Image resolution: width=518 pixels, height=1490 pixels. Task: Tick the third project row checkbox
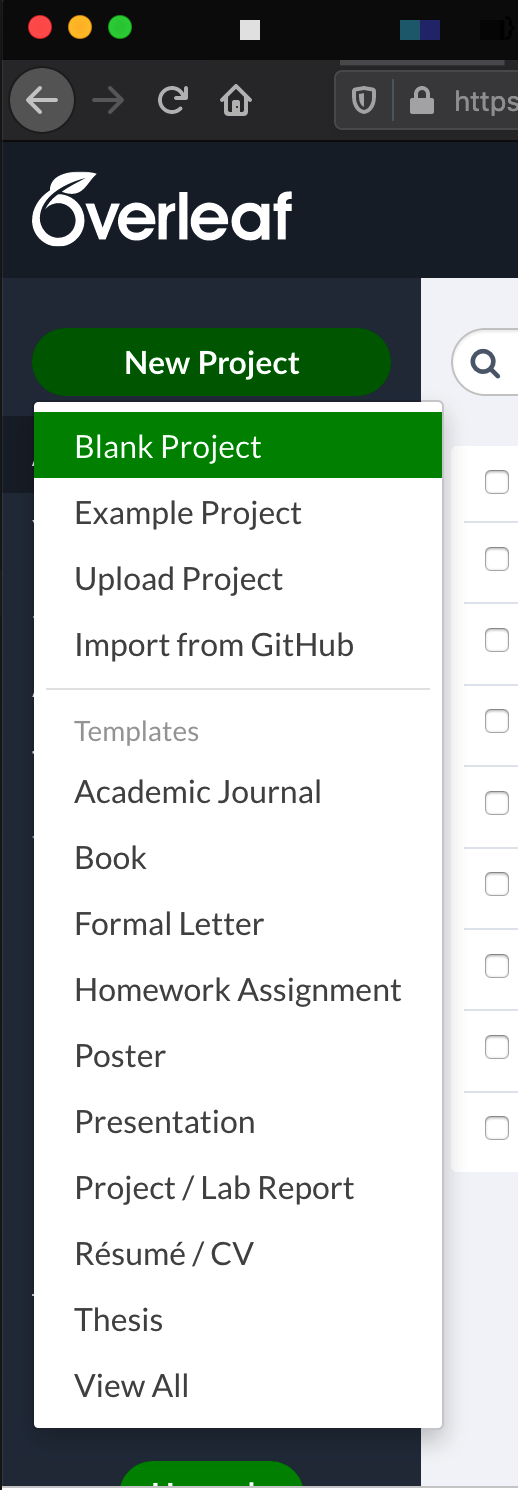coord(497,640)
